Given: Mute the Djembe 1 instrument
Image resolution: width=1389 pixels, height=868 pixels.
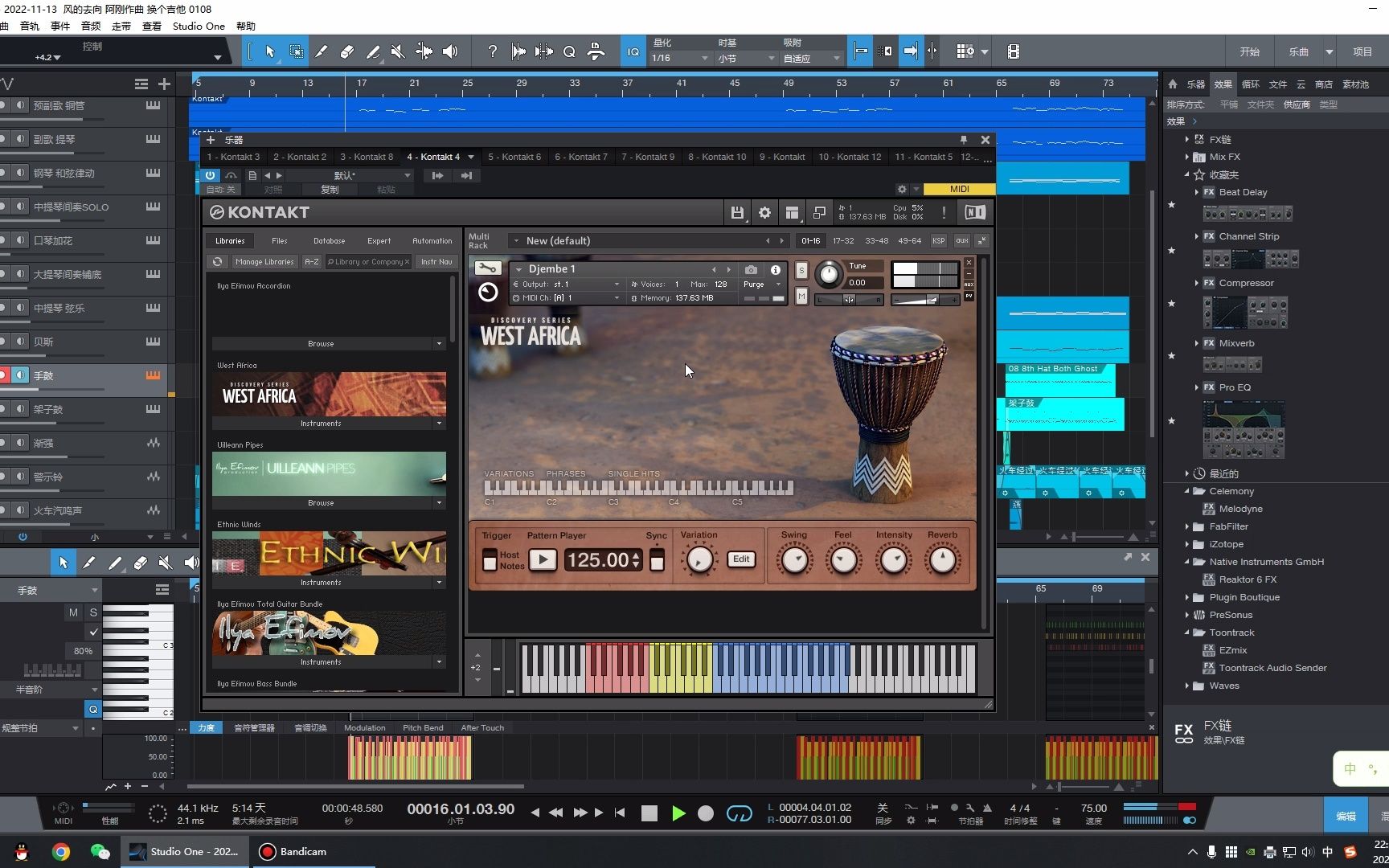Looking at the screenshot, I should pyautogui.click(x=801, y=297).
